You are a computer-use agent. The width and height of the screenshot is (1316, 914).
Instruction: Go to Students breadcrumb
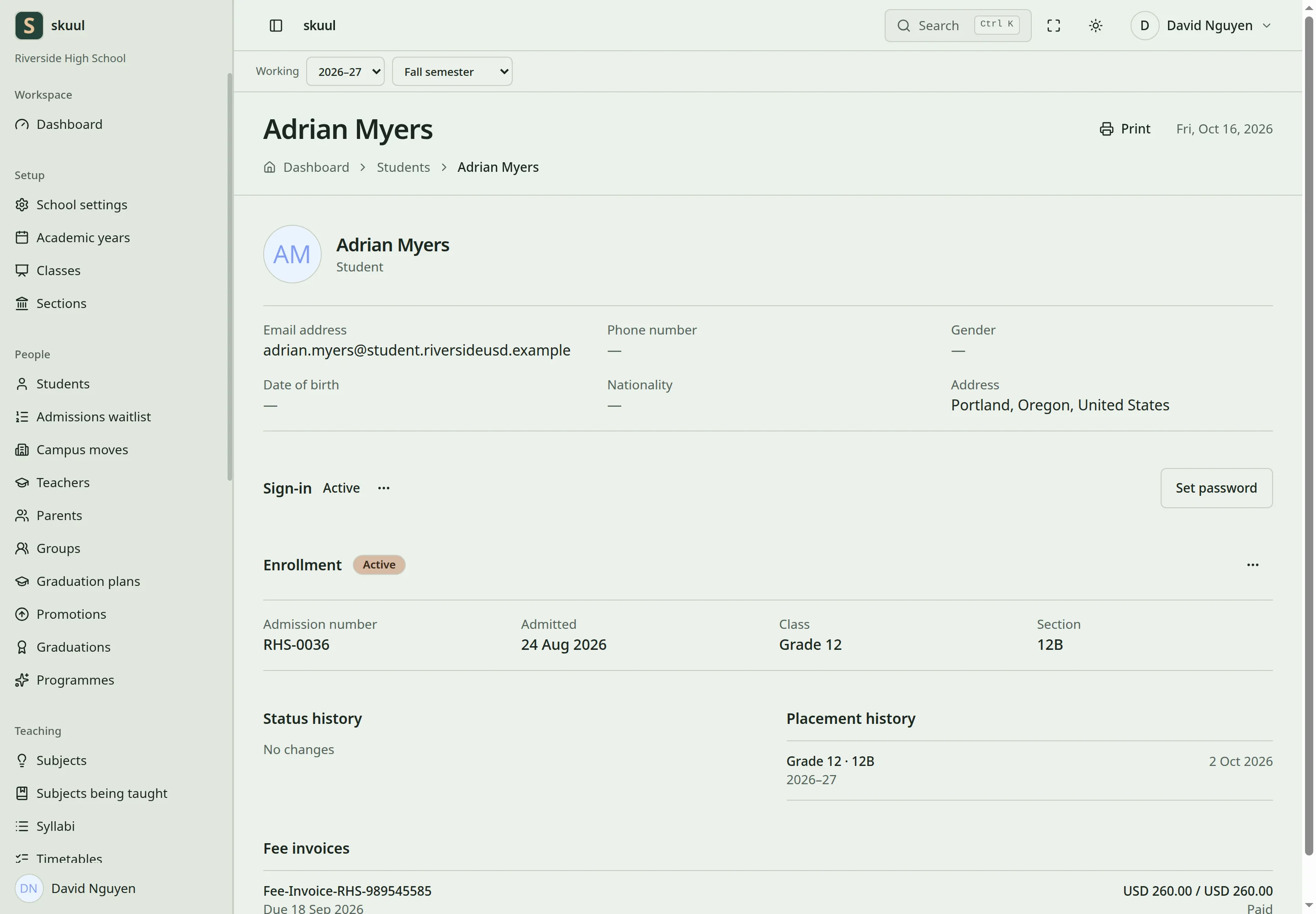tap(403, 167)
